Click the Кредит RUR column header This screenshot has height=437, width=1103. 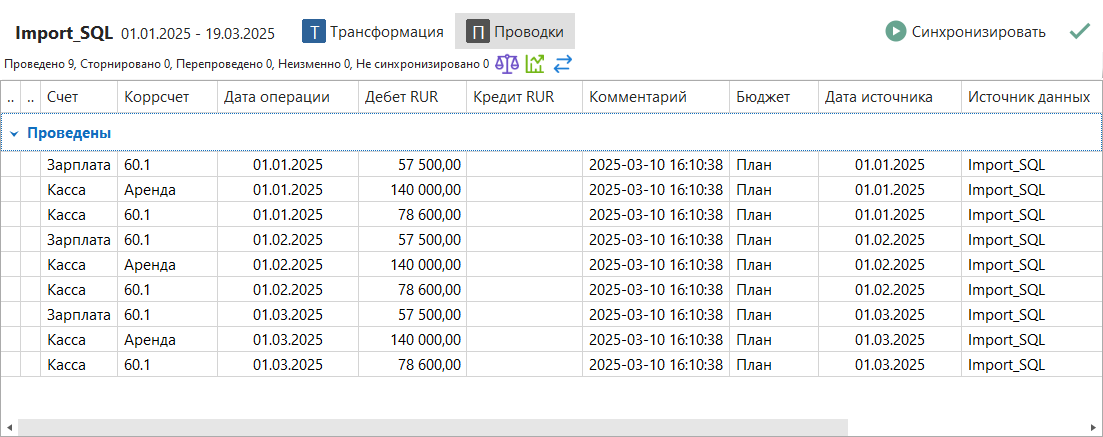[513, 97]
